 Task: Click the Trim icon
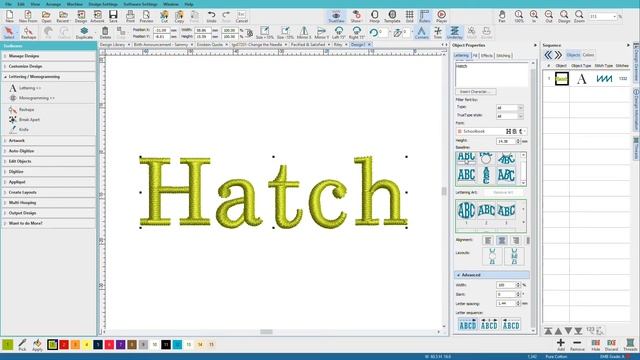tap(438, 32)
